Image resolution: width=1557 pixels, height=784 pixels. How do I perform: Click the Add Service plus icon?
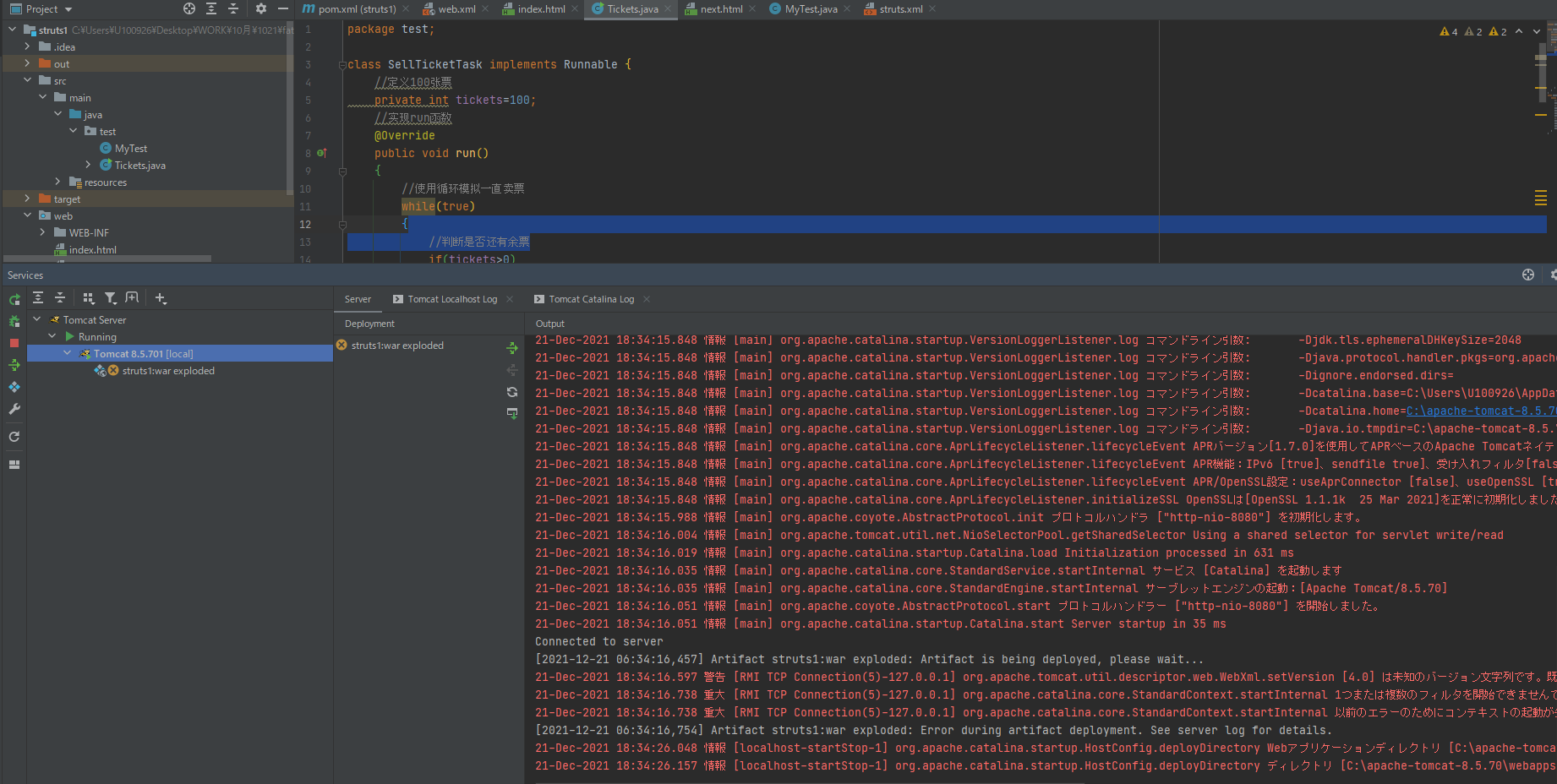pyautogui.click(x=161, y=298)
